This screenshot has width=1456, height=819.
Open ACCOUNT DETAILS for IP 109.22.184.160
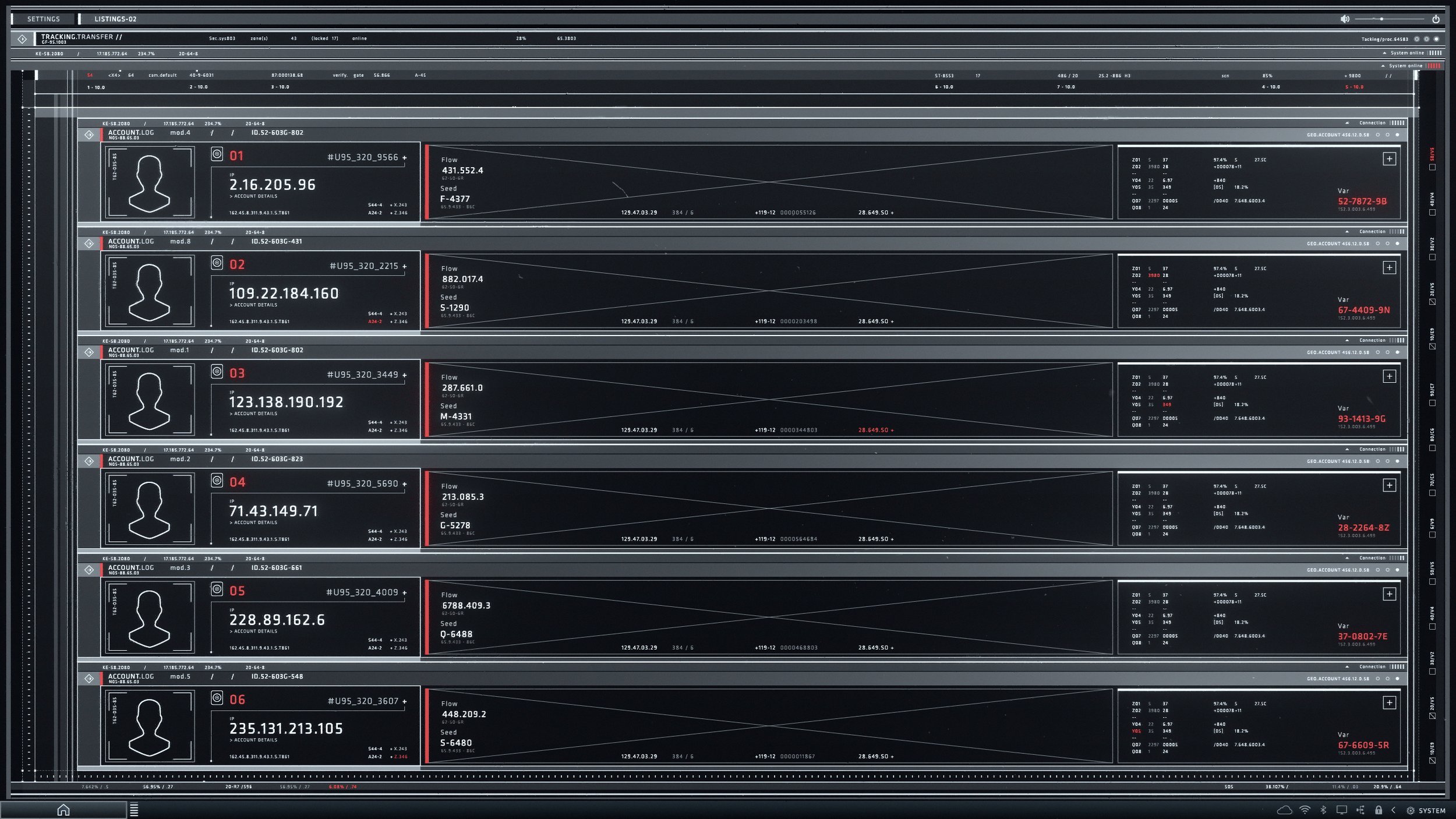[x=254, y=305]
